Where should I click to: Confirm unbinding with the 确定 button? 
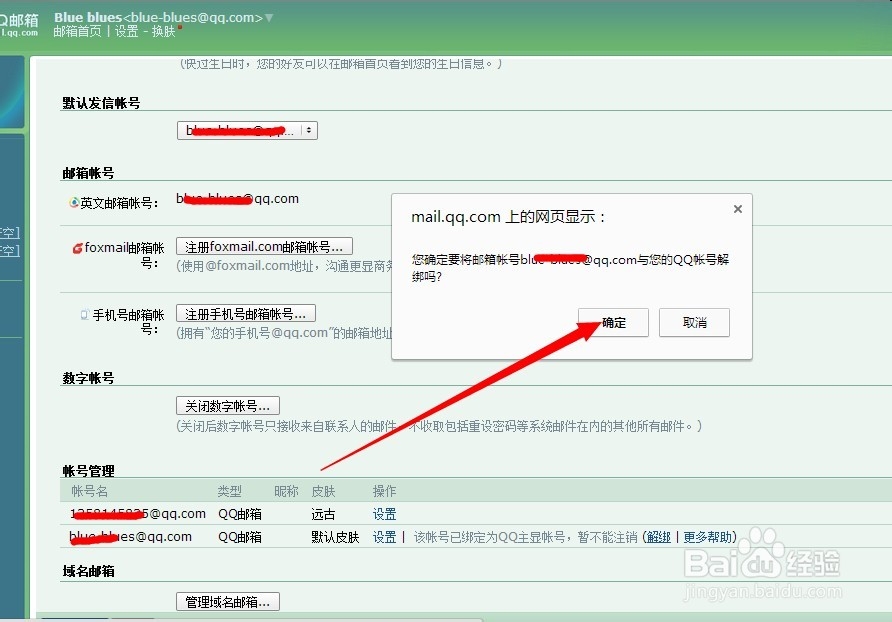(x=613, y=323)
